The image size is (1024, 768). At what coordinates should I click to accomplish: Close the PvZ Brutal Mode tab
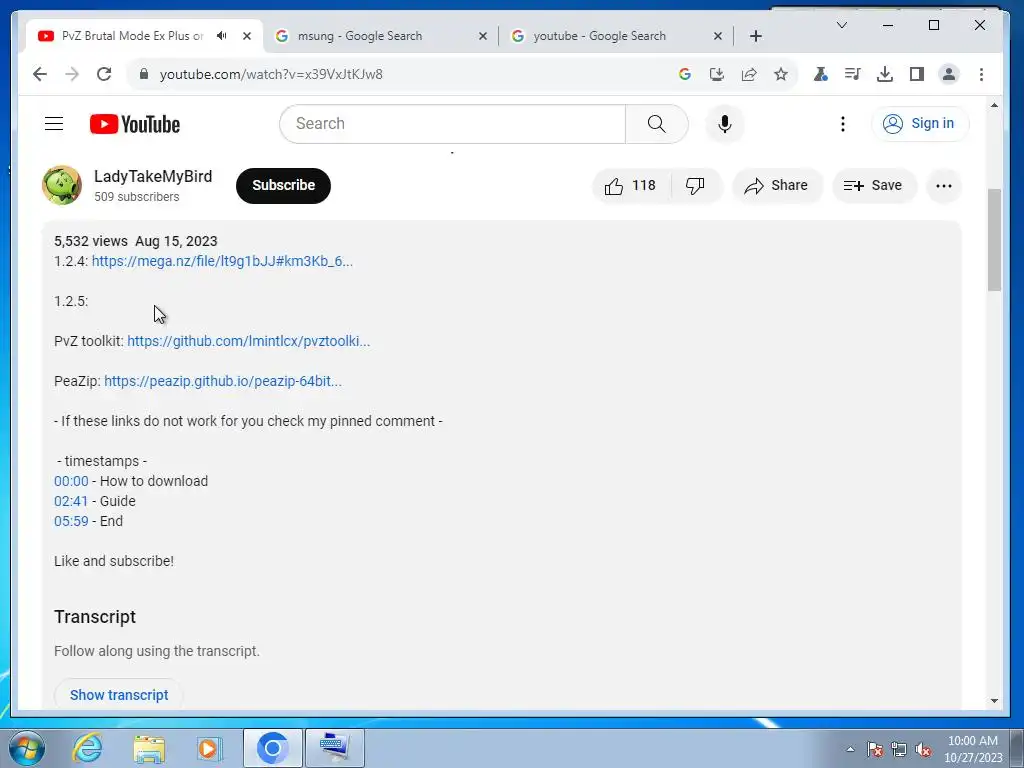tap(247, 36)
